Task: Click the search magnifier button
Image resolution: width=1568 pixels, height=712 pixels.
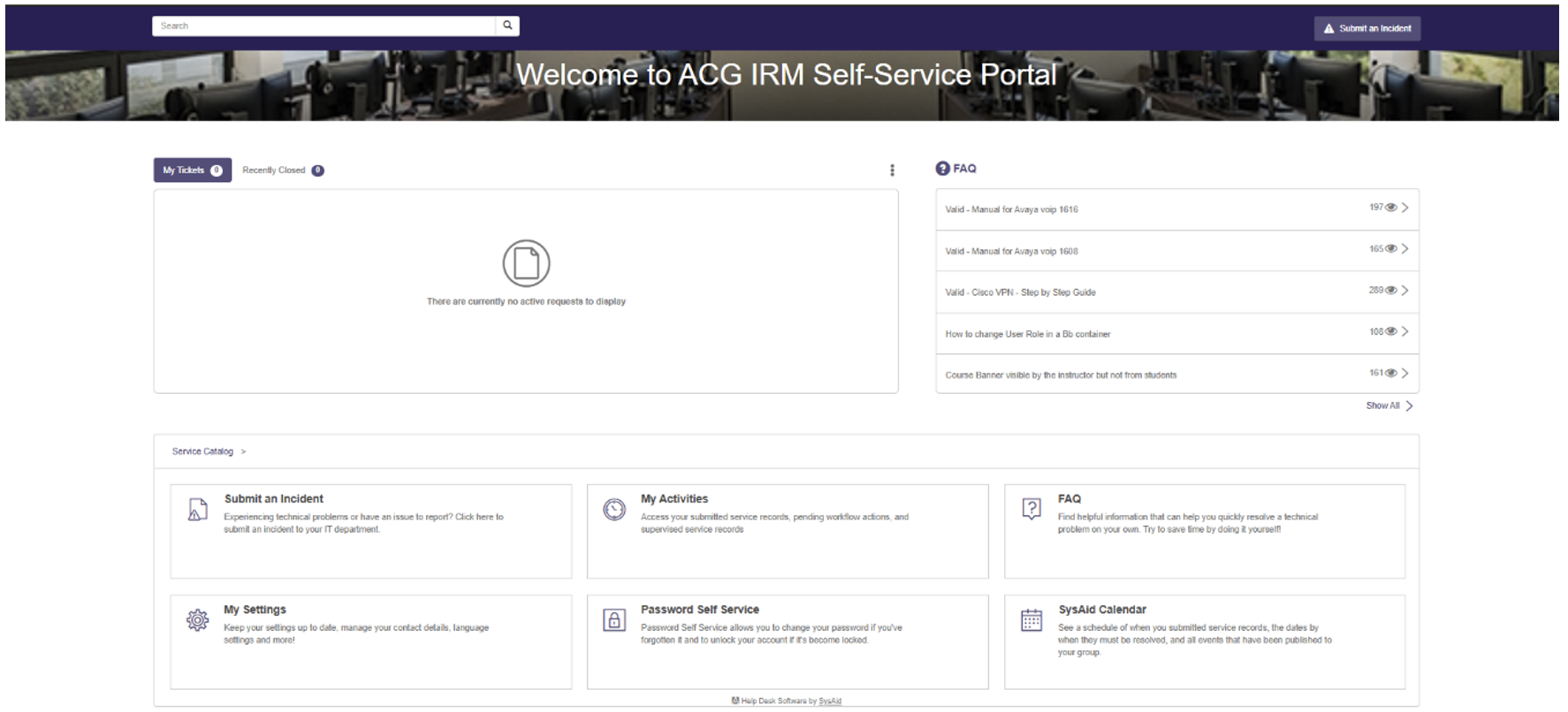Action: [x=507, y=26]
